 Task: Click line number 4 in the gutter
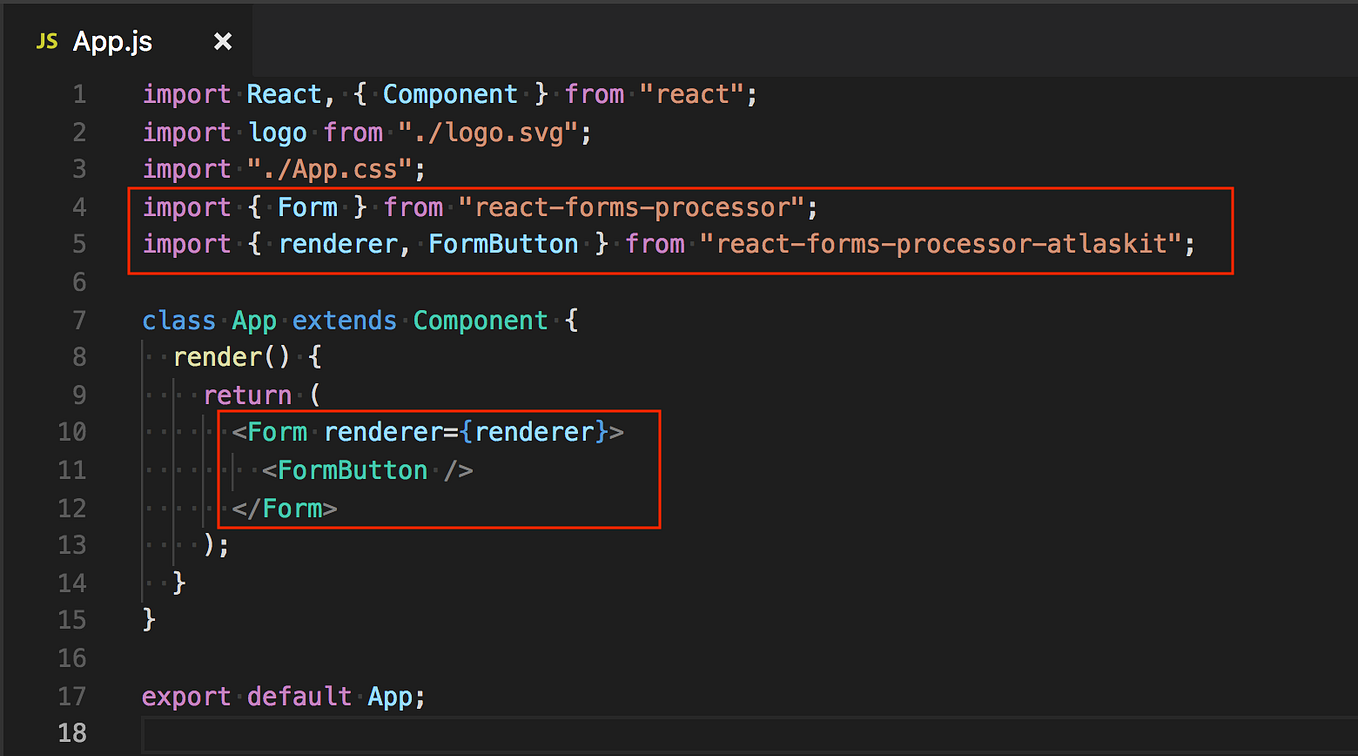pos(79,207)
